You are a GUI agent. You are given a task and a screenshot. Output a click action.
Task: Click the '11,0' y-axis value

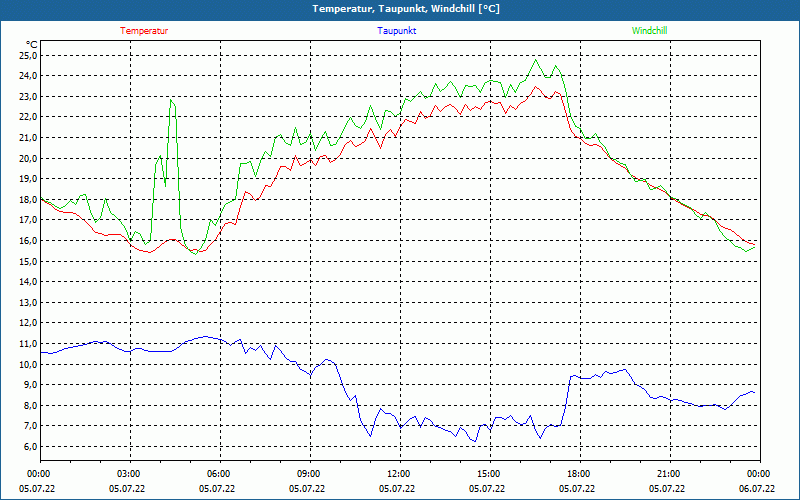pos(29,343)
